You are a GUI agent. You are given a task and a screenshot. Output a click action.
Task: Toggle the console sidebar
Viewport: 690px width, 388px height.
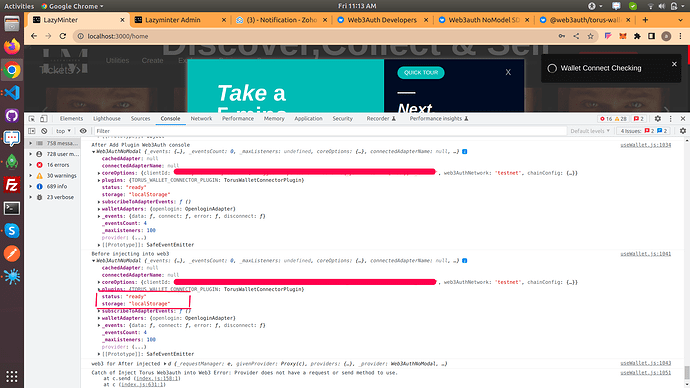point(32,131)
